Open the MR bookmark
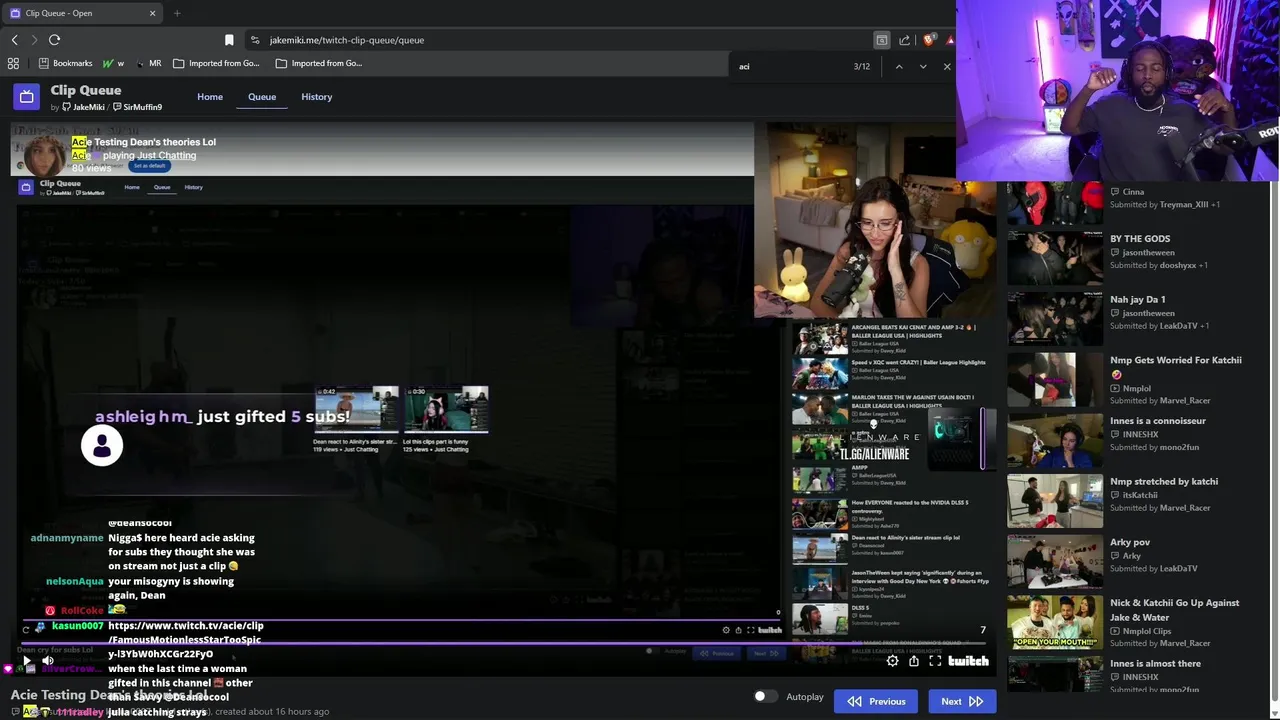Image resolution: width=1280 pixels, height=720 pixels. pyautogui.click(x=148, y=63)
